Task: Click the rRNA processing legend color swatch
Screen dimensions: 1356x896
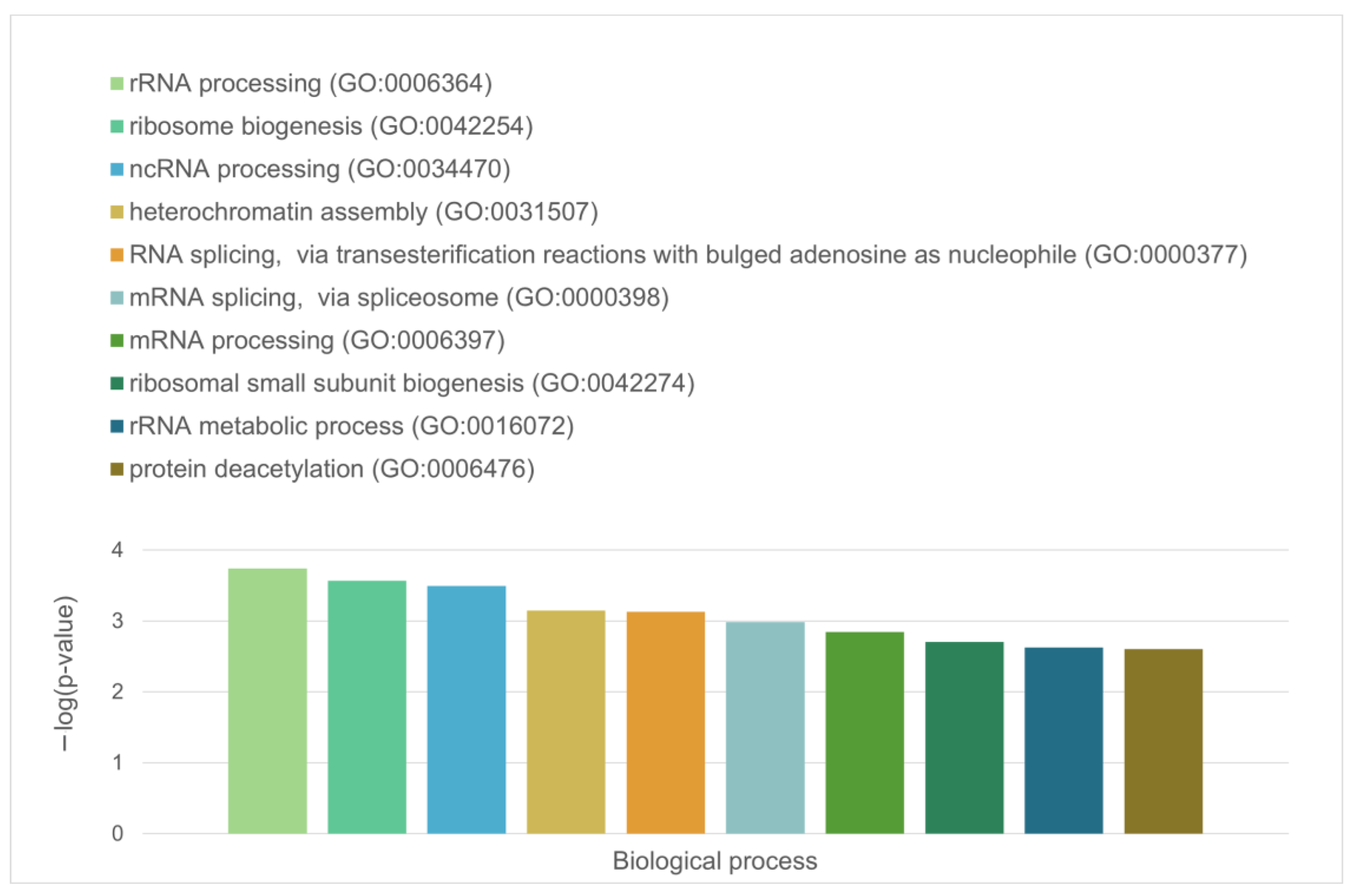Action: 117,84
